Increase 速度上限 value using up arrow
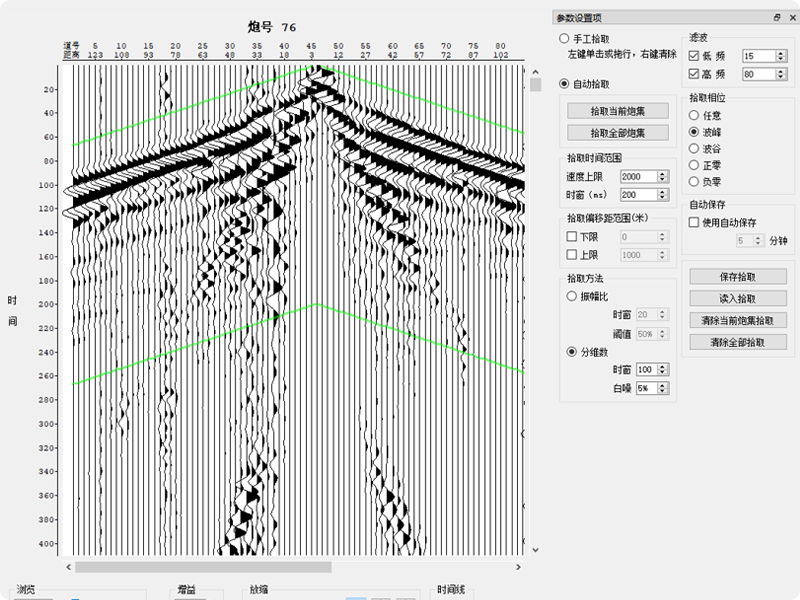The height and width of the screenshot is (600, 800). tap(663, 173)
